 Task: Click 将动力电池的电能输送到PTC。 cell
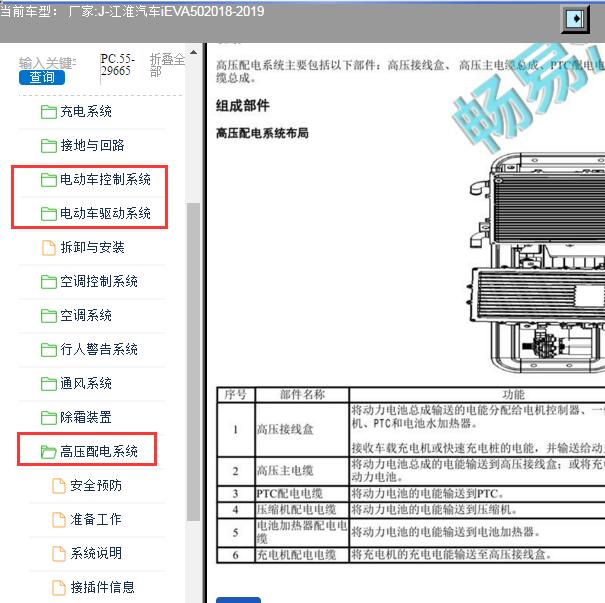[478, 494]
